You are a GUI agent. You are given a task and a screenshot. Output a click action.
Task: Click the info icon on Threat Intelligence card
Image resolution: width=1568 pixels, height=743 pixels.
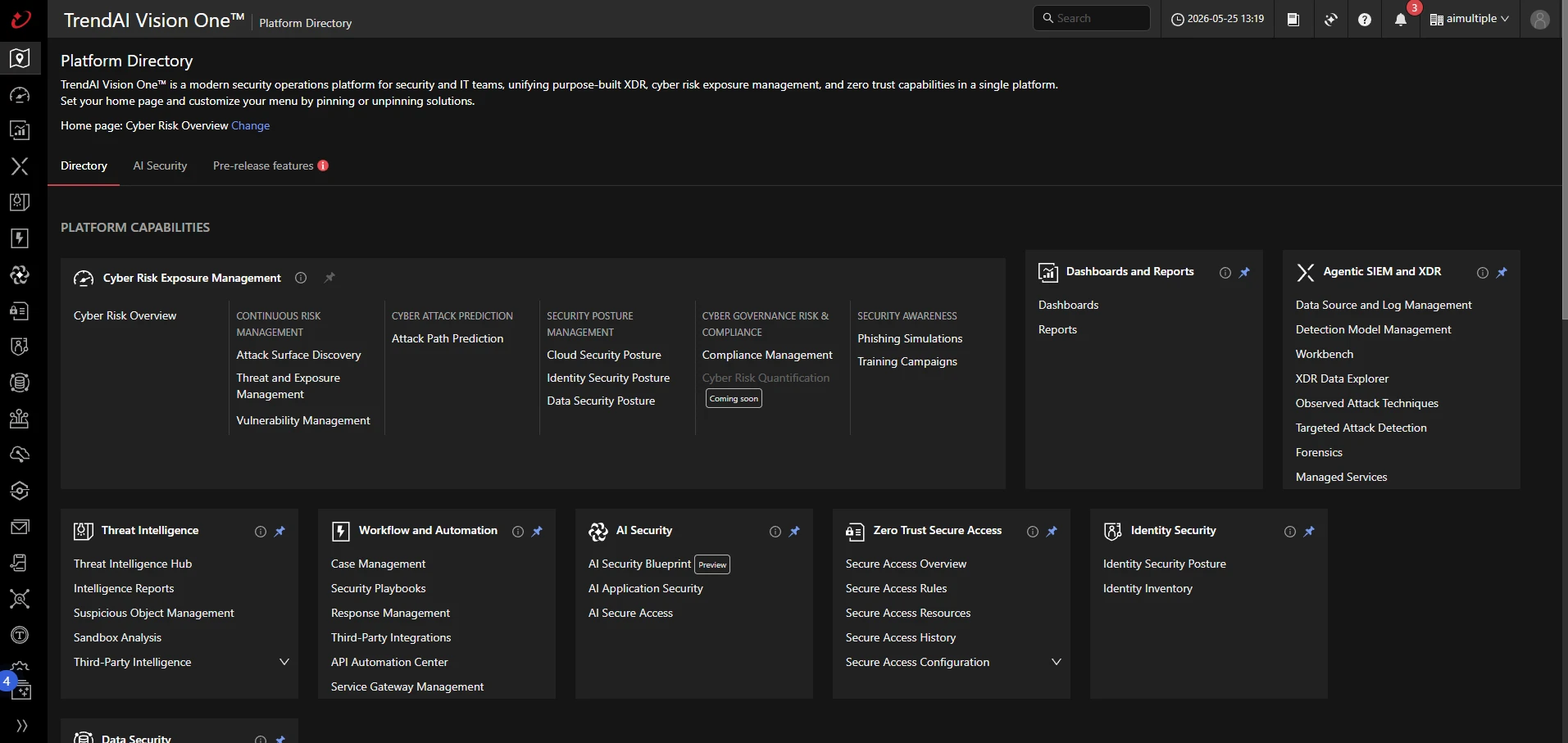[261, 532]
